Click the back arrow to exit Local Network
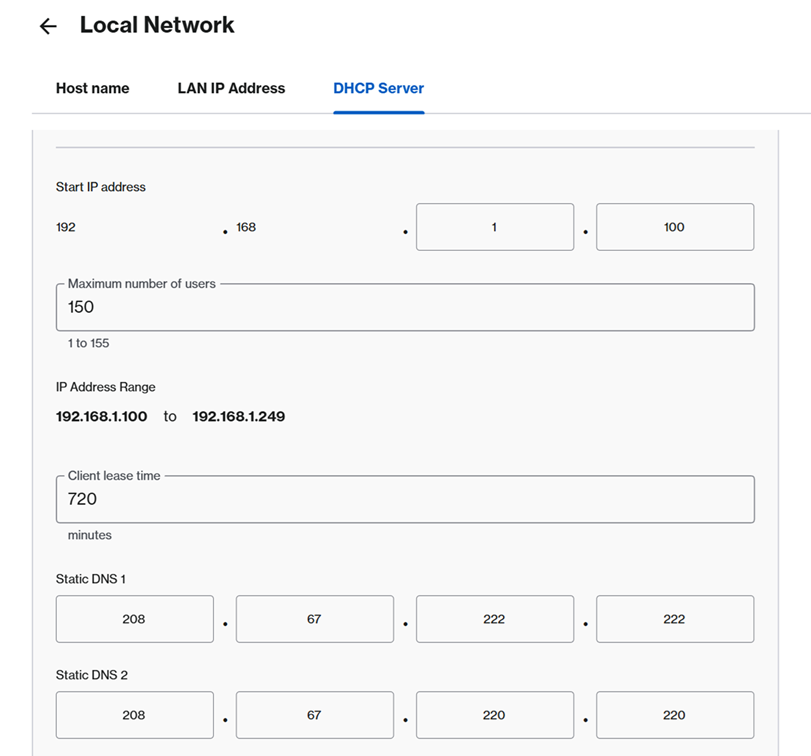Image resolution: width=811 pixels, height=756 pixels. 47,25
